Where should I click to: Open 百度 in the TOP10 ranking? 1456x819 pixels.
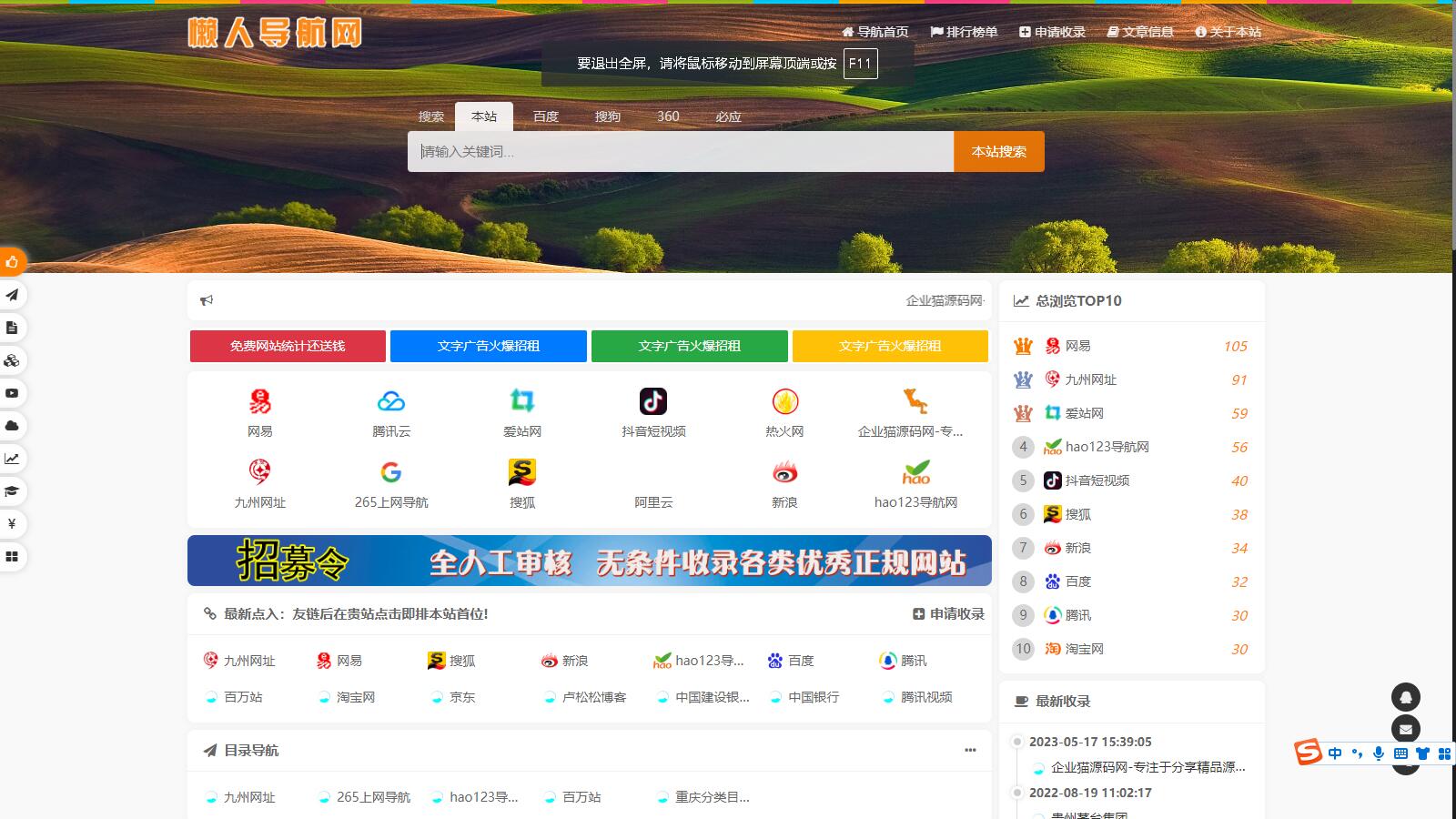click(x=1078, y=581)
